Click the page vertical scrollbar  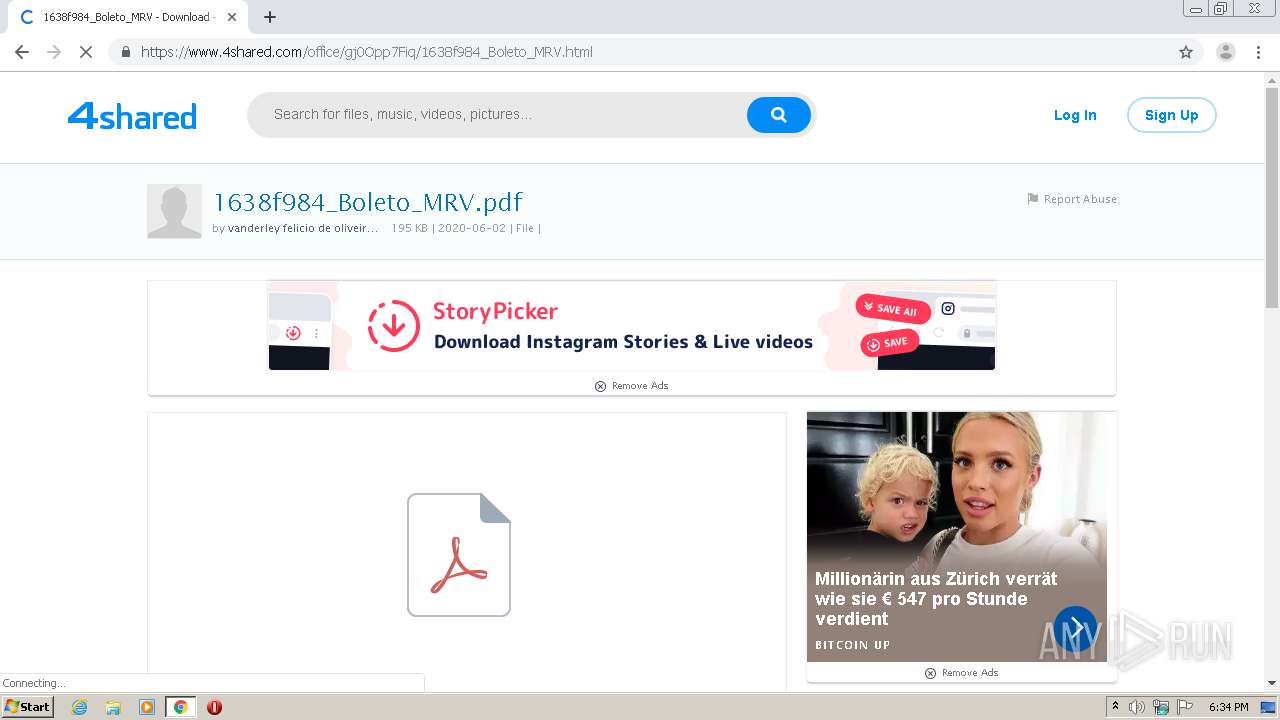pos(1272,200)
